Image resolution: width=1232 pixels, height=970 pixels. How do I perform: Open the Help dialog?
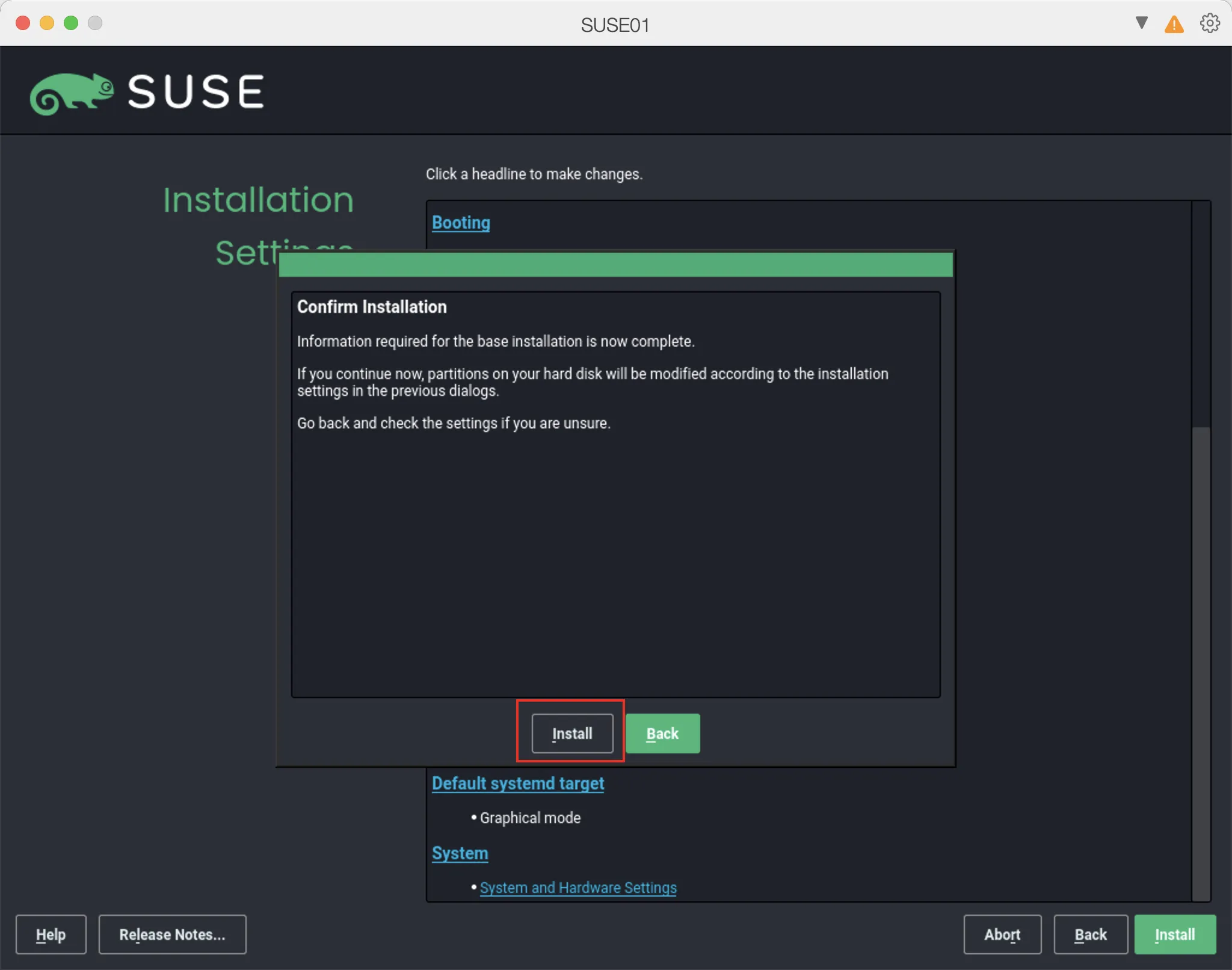click(51, 934)
